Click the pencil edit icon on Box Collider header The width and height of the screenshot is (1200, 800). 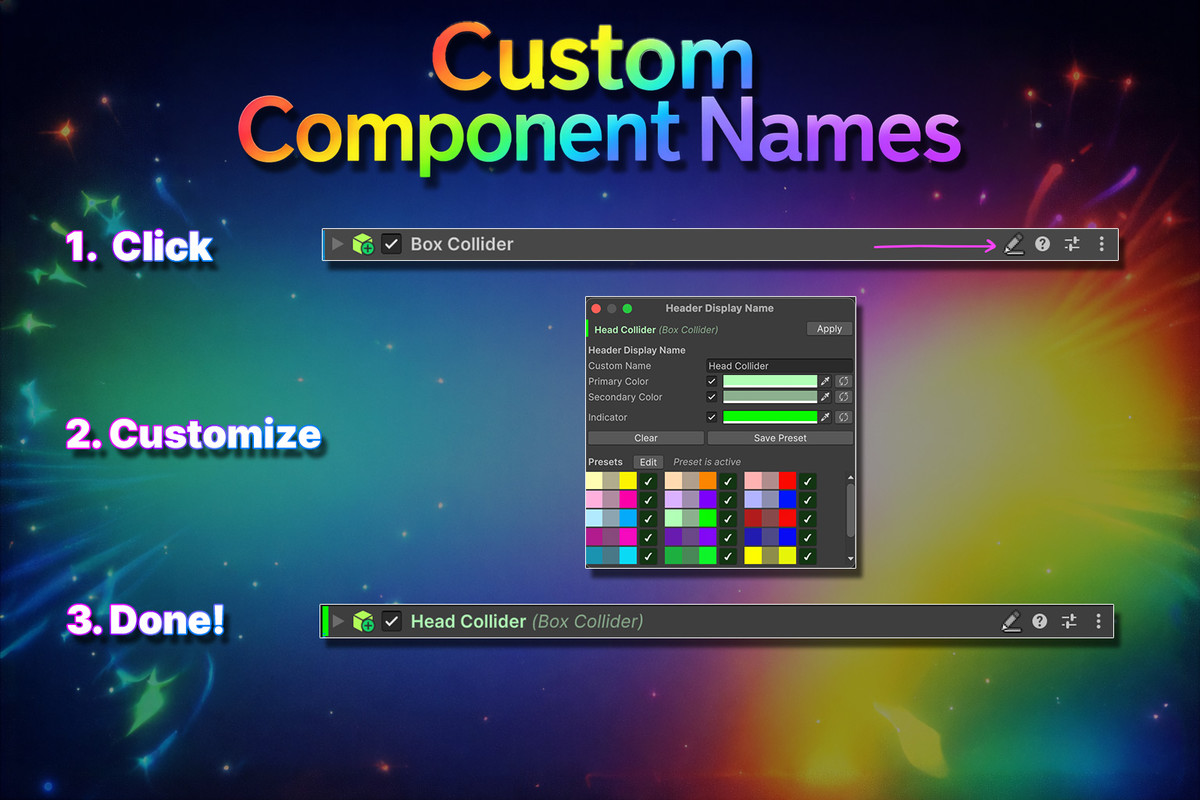[1014, 244]
